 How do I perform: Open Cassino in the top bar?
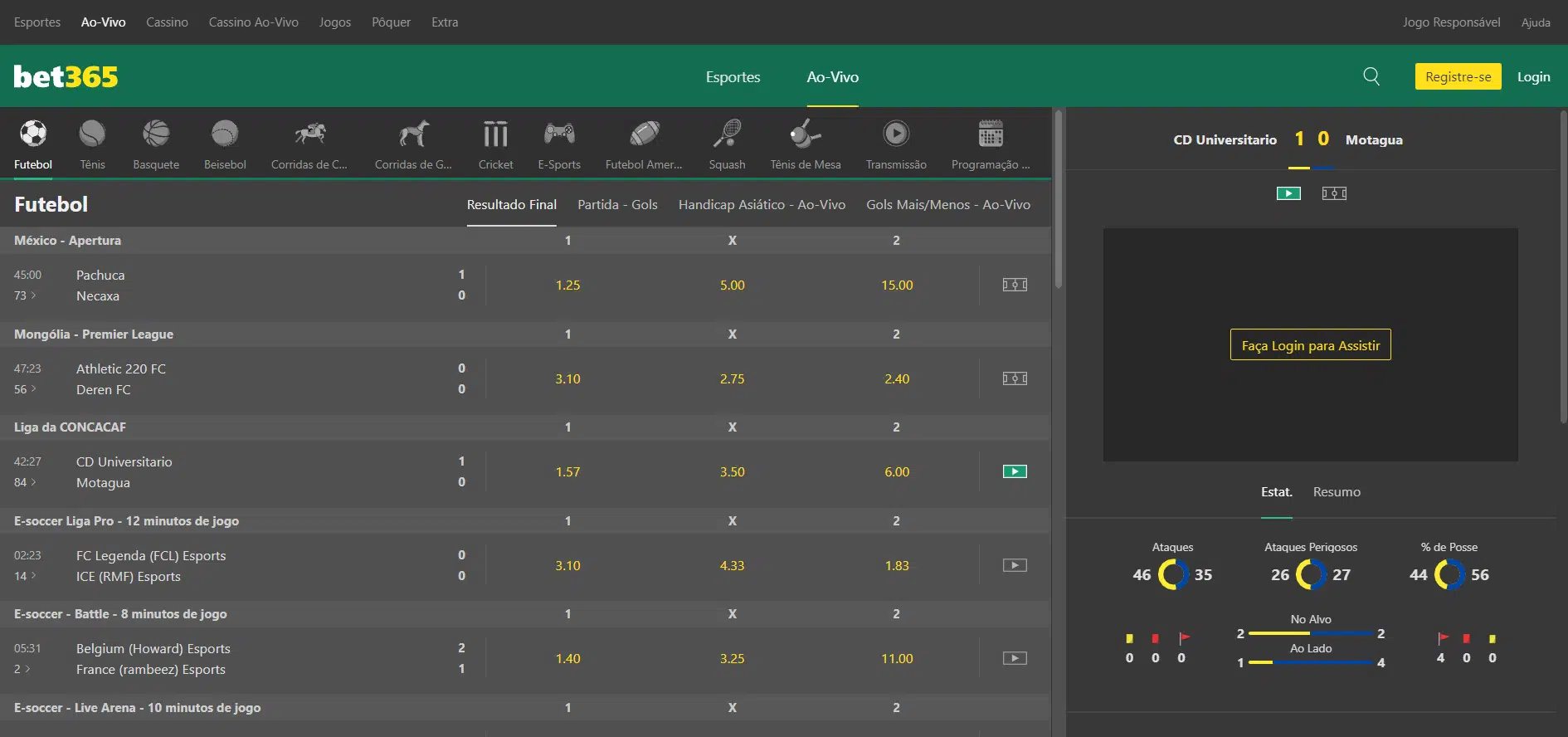coord(167,22)
